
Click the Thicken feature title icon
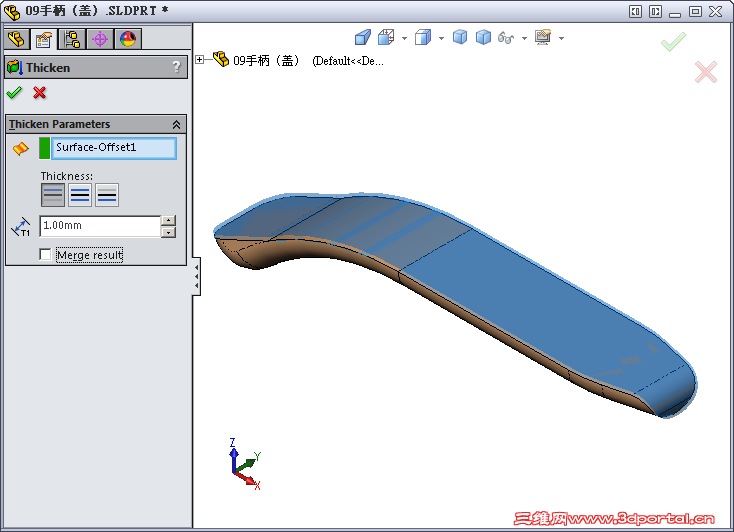coord(15,67)
